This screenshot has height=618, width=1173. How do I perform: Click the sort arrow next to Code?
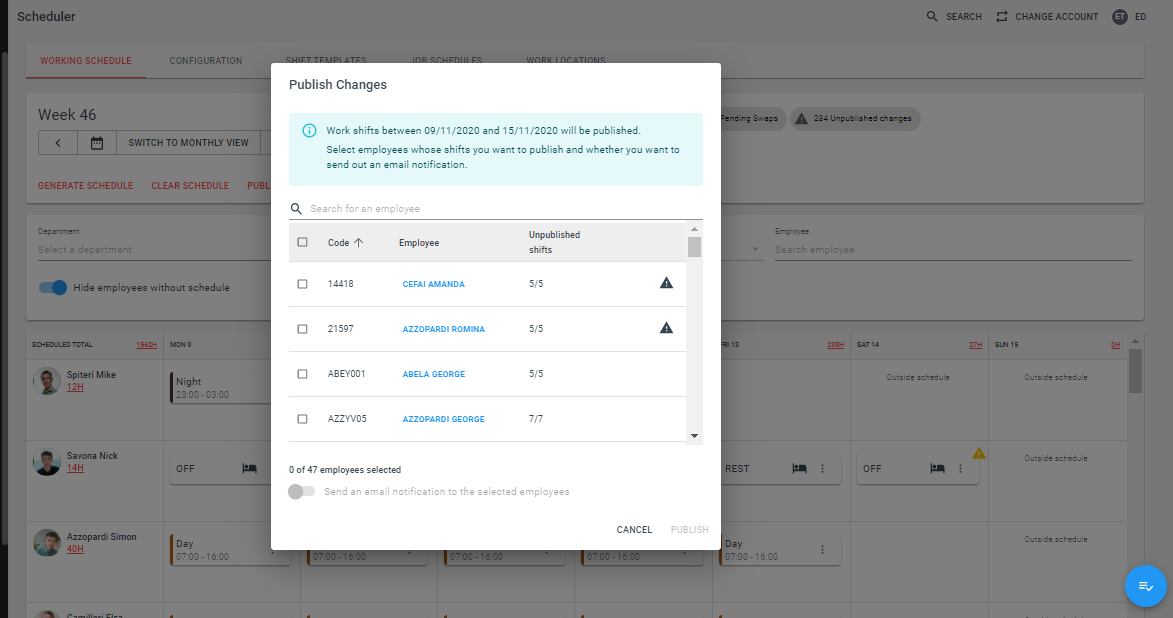pyautogui.click(x=358, y=242)
